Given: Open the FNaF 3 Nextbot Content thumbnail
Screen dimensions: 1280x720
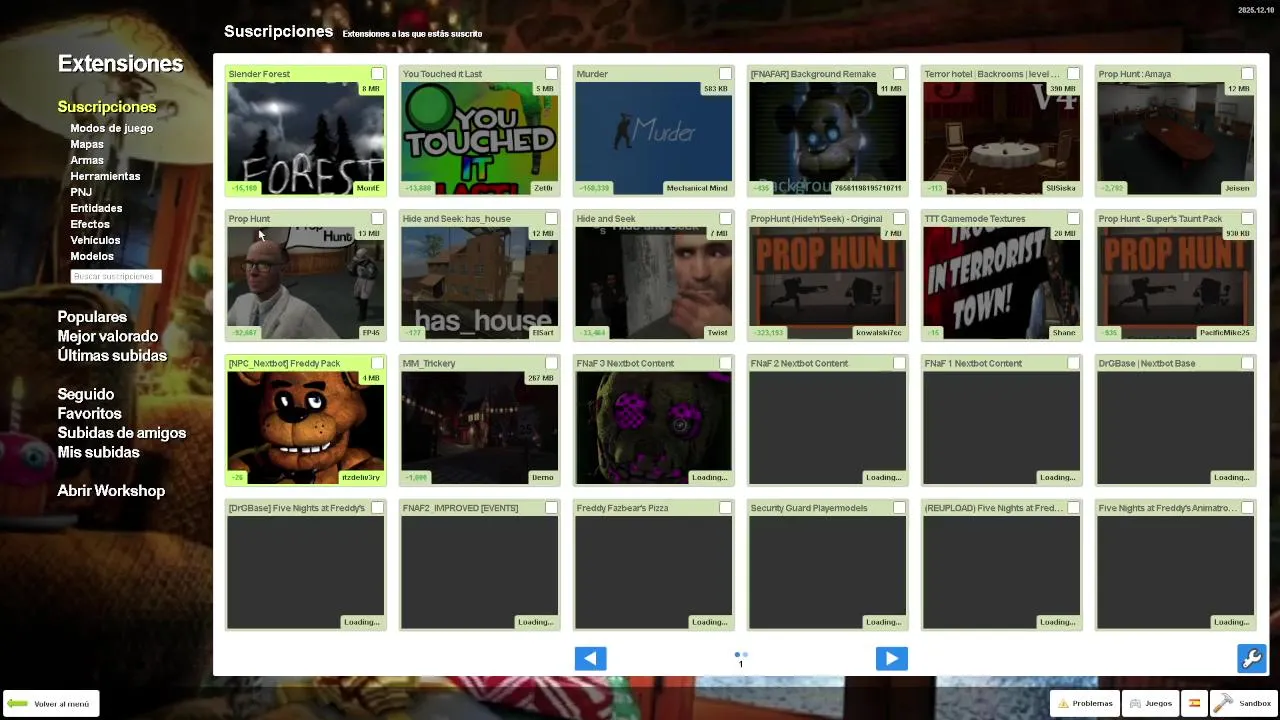Looking at the screenshot, I should pos(653,428).
